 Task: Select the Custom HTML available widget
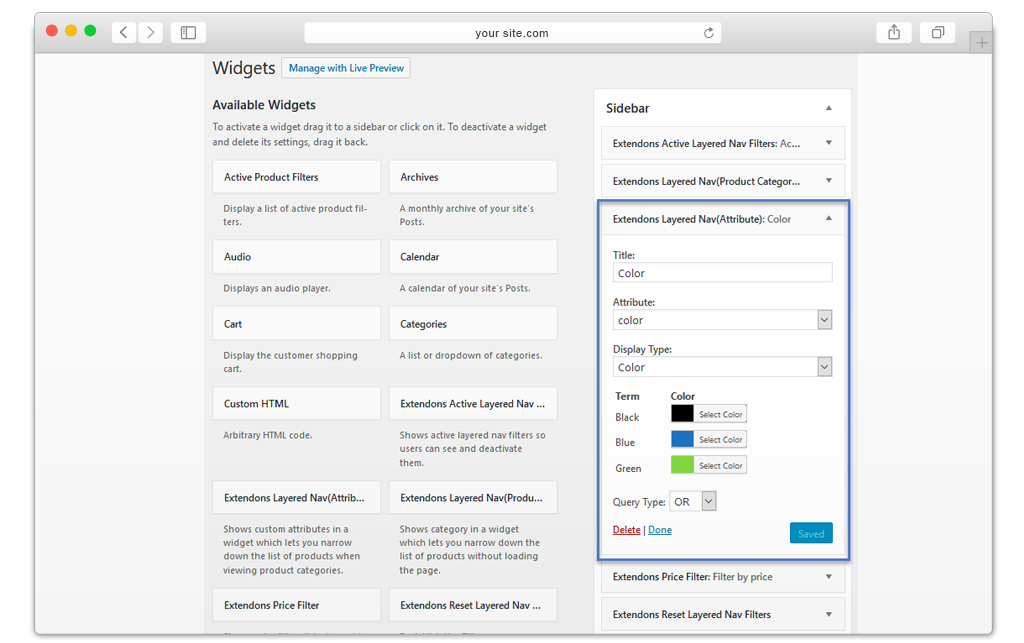(x=296, y=403)
